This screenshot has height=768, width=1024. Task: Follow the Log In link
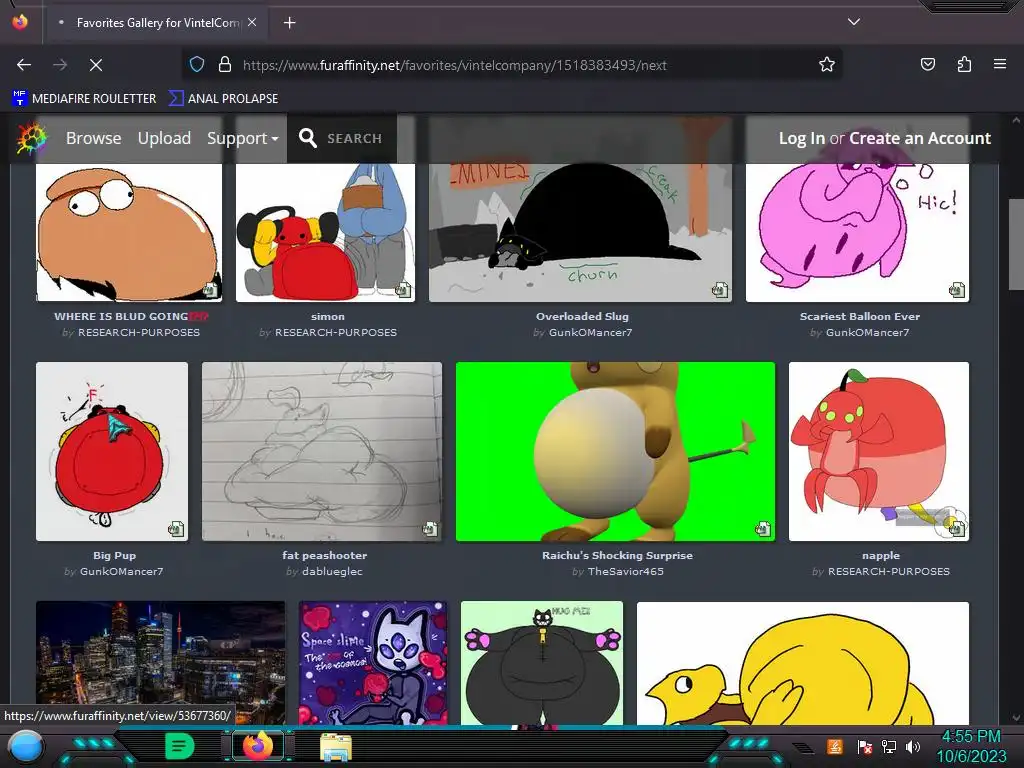(801, 138)
